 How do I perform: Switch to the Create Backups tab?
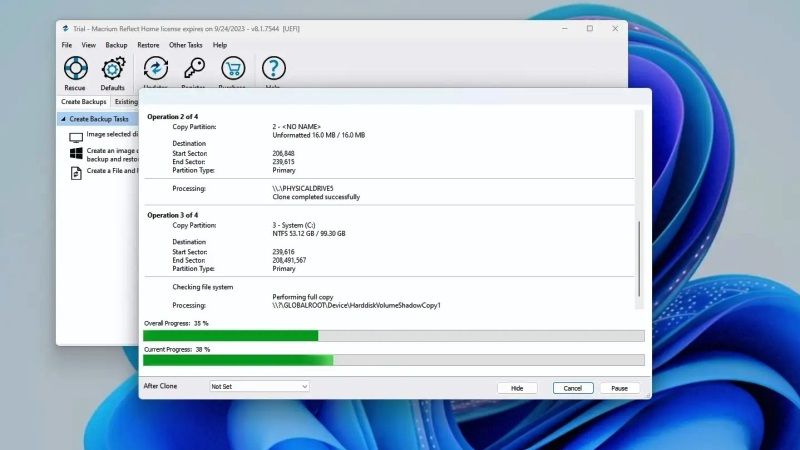coord(84,102)
